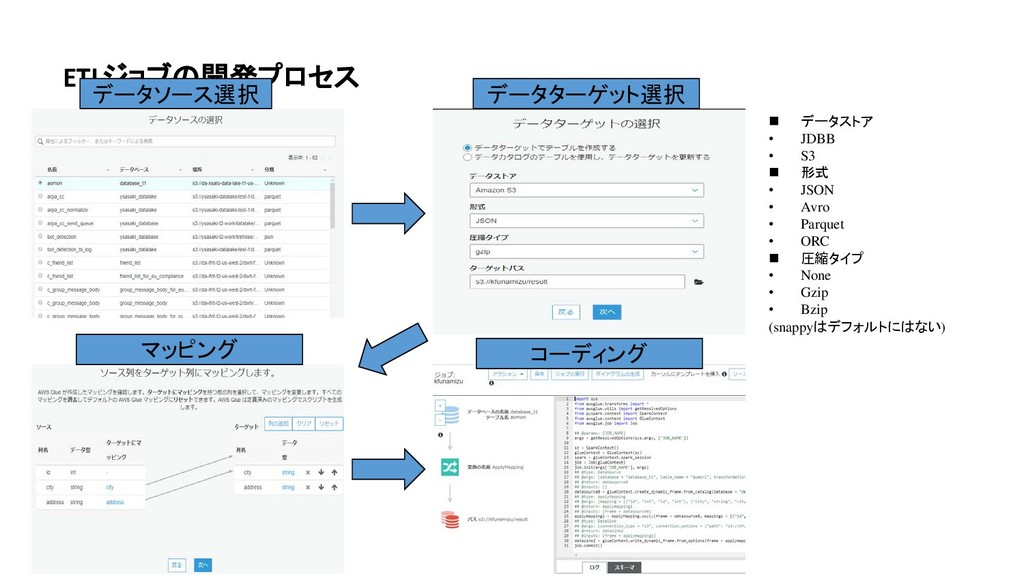Click the リセット mapping button

(329, 424)
